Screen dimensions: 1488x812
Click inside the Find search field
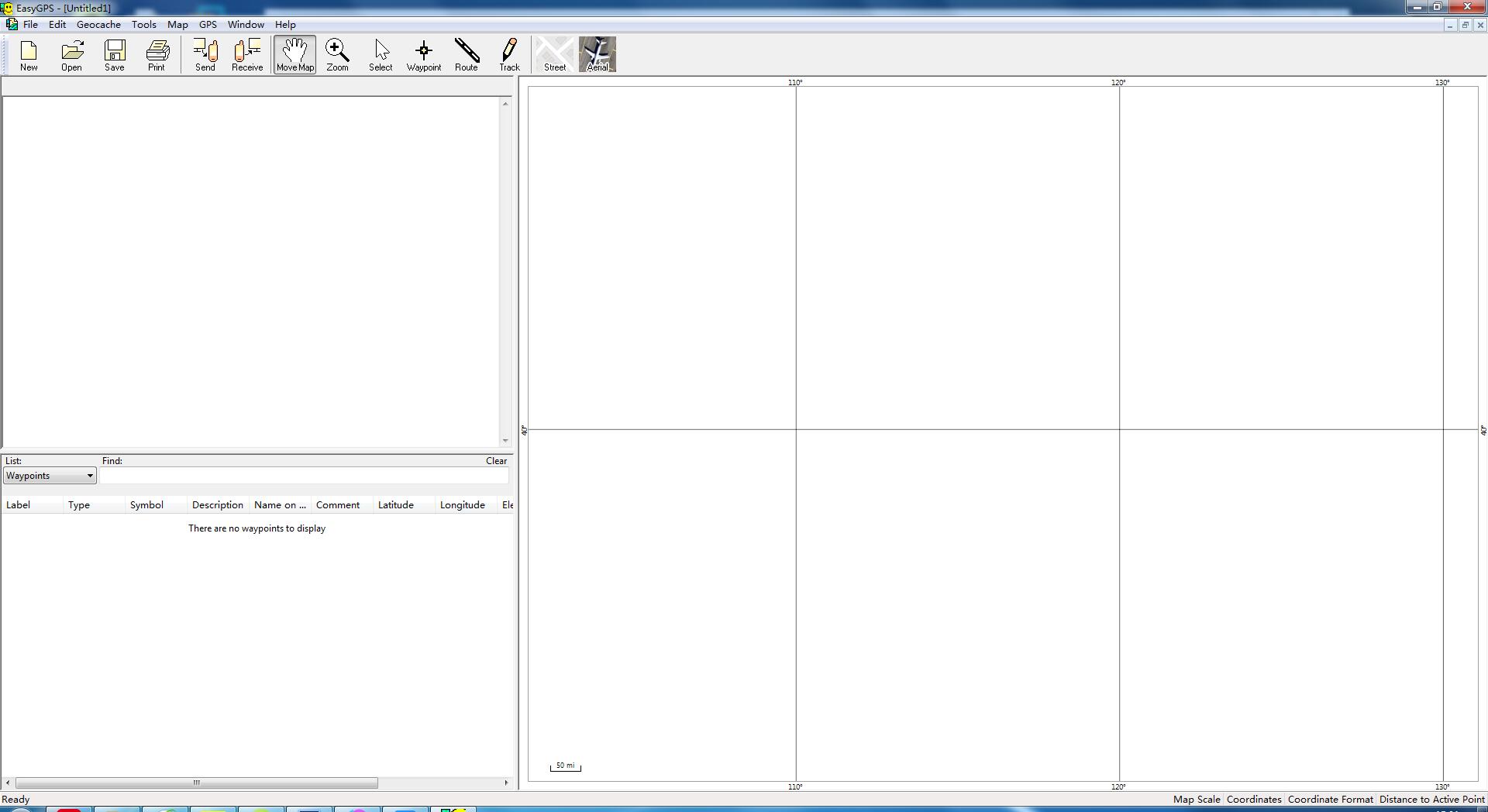(304, 476)
